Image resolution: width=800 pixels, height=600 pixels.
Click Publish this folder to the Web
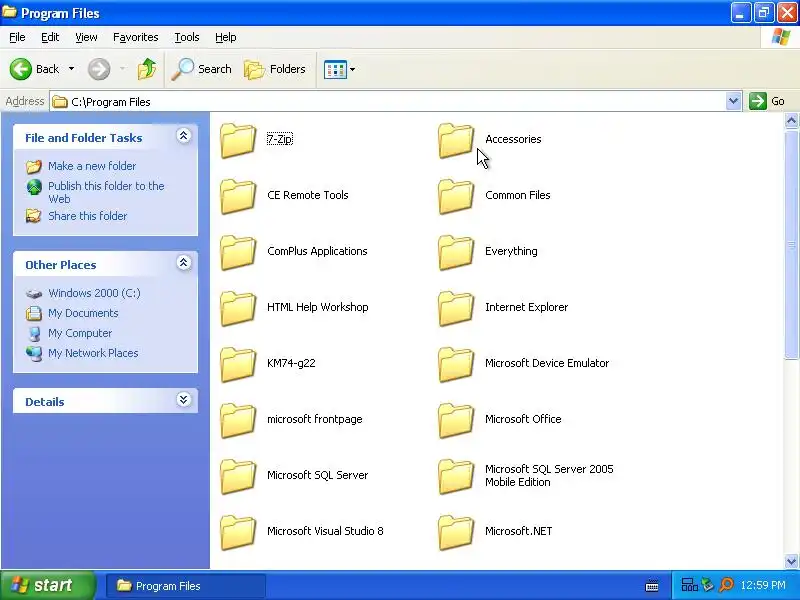(106, 192)
